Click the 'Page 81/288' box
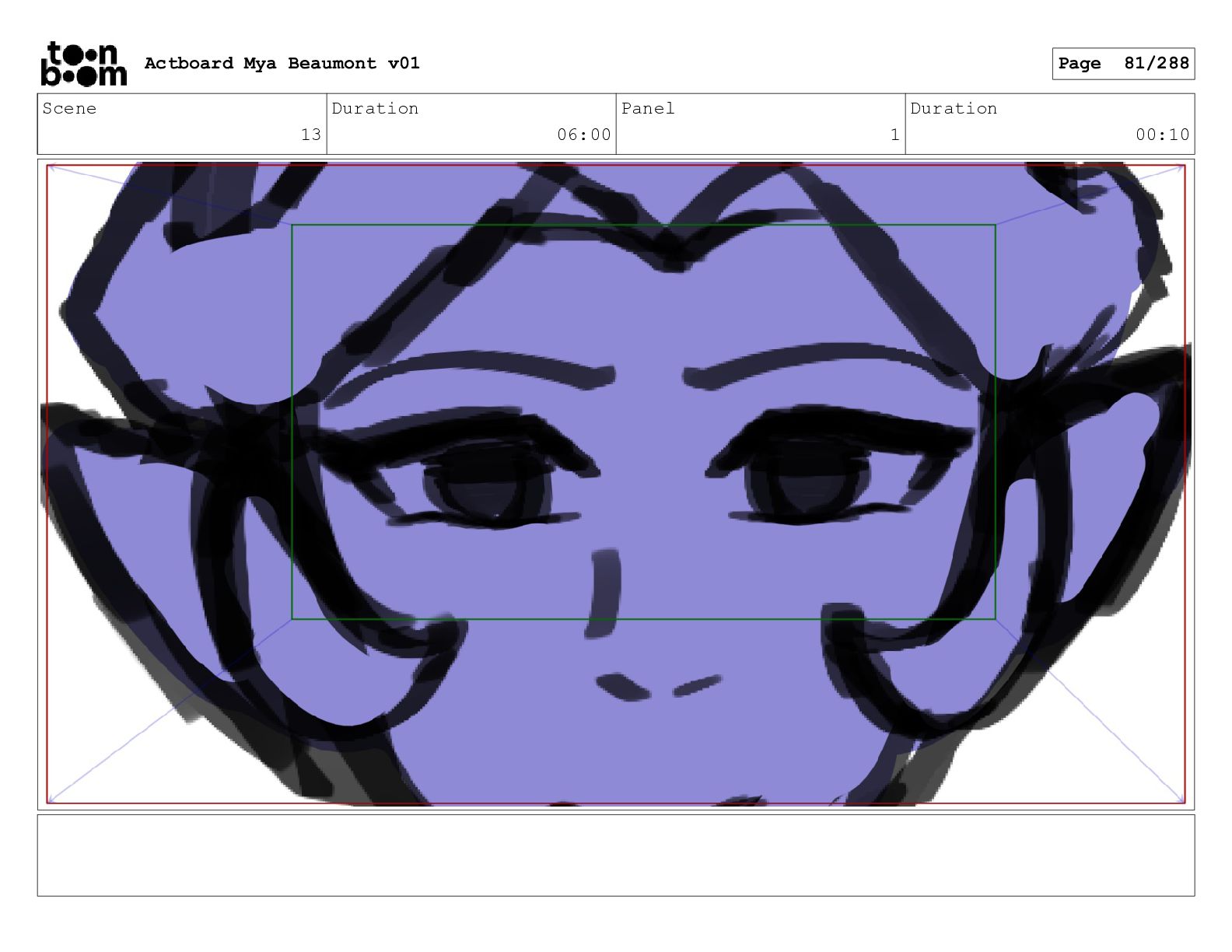The height and width of the screenshot is (952, 1232). click(1123, 64)
